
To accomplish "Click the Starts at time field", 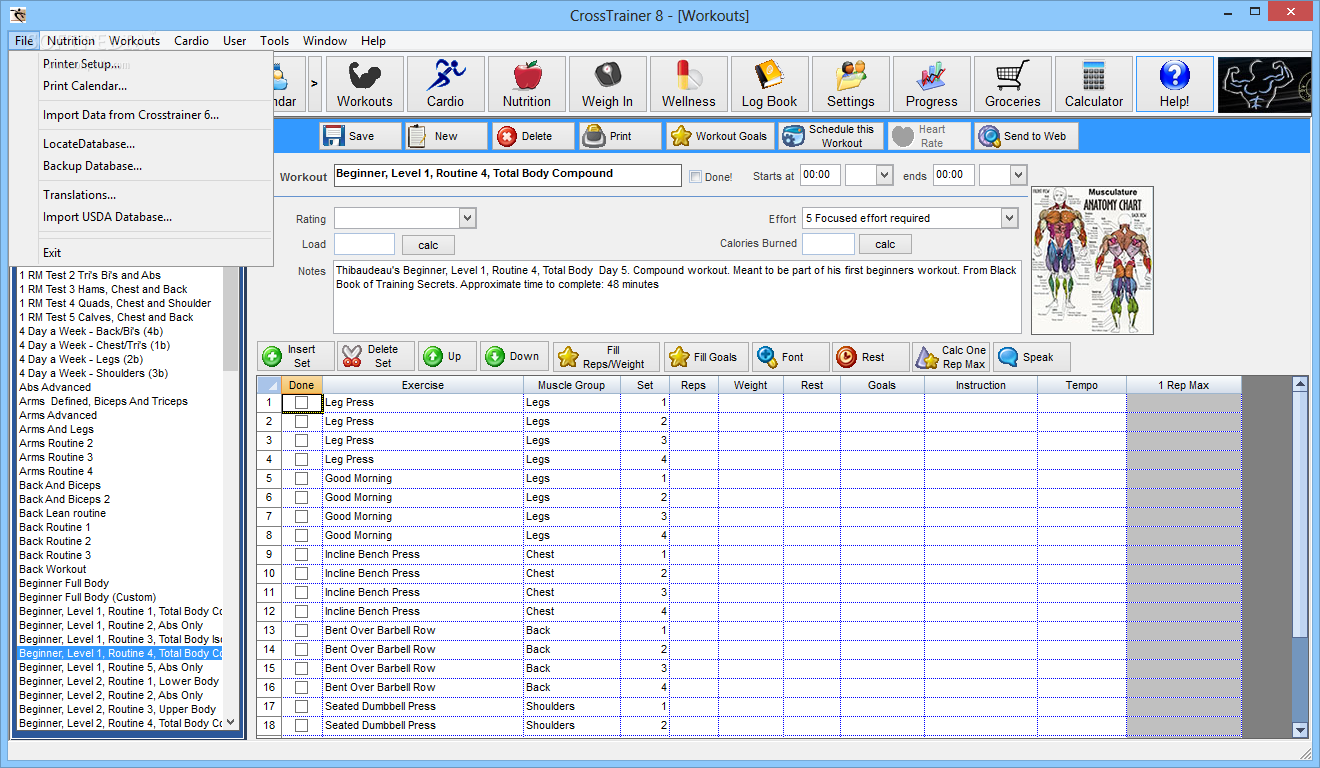I will coord(820,174).
